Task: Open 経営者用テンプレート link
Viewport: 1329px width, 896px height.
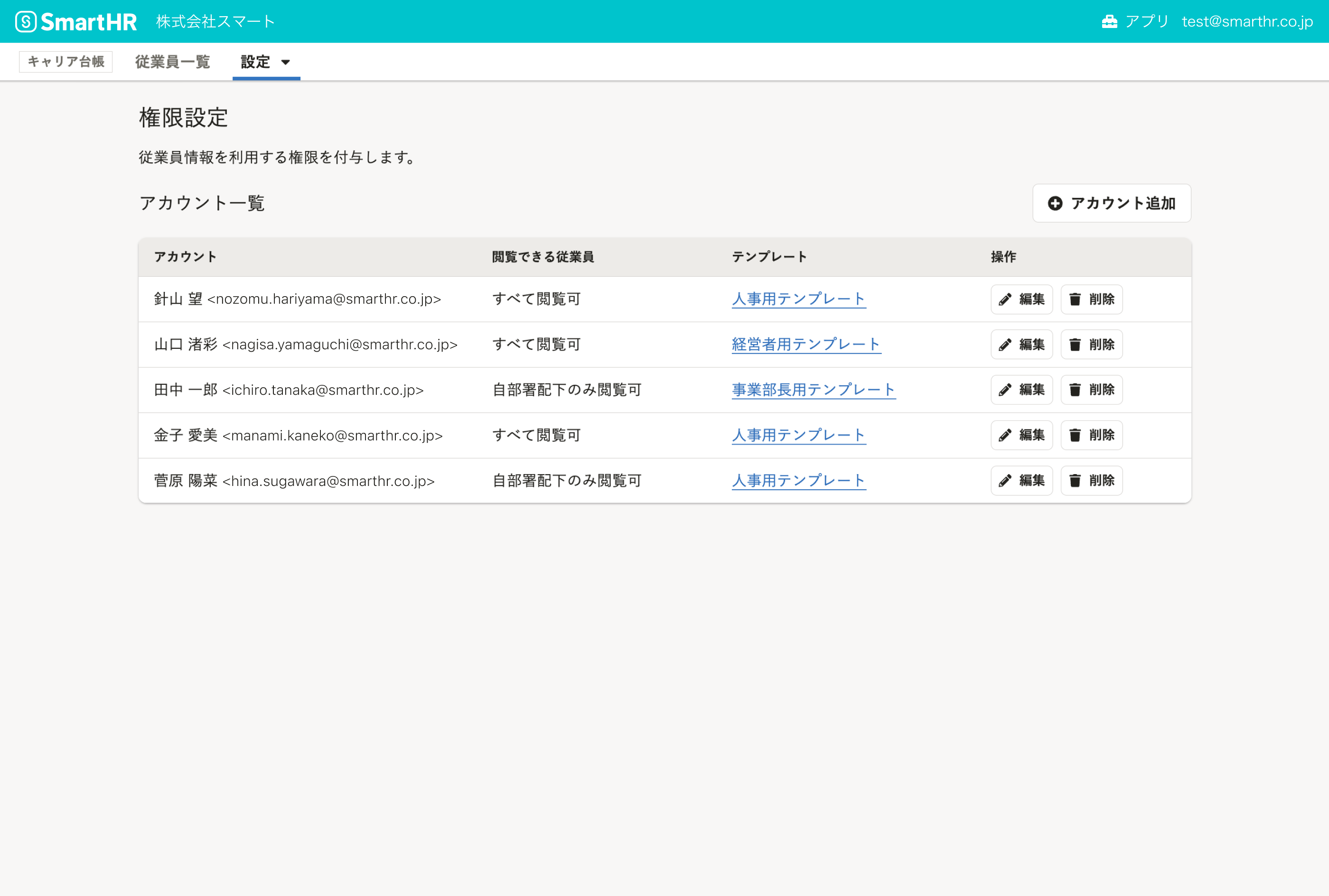Action: [805, 345]
